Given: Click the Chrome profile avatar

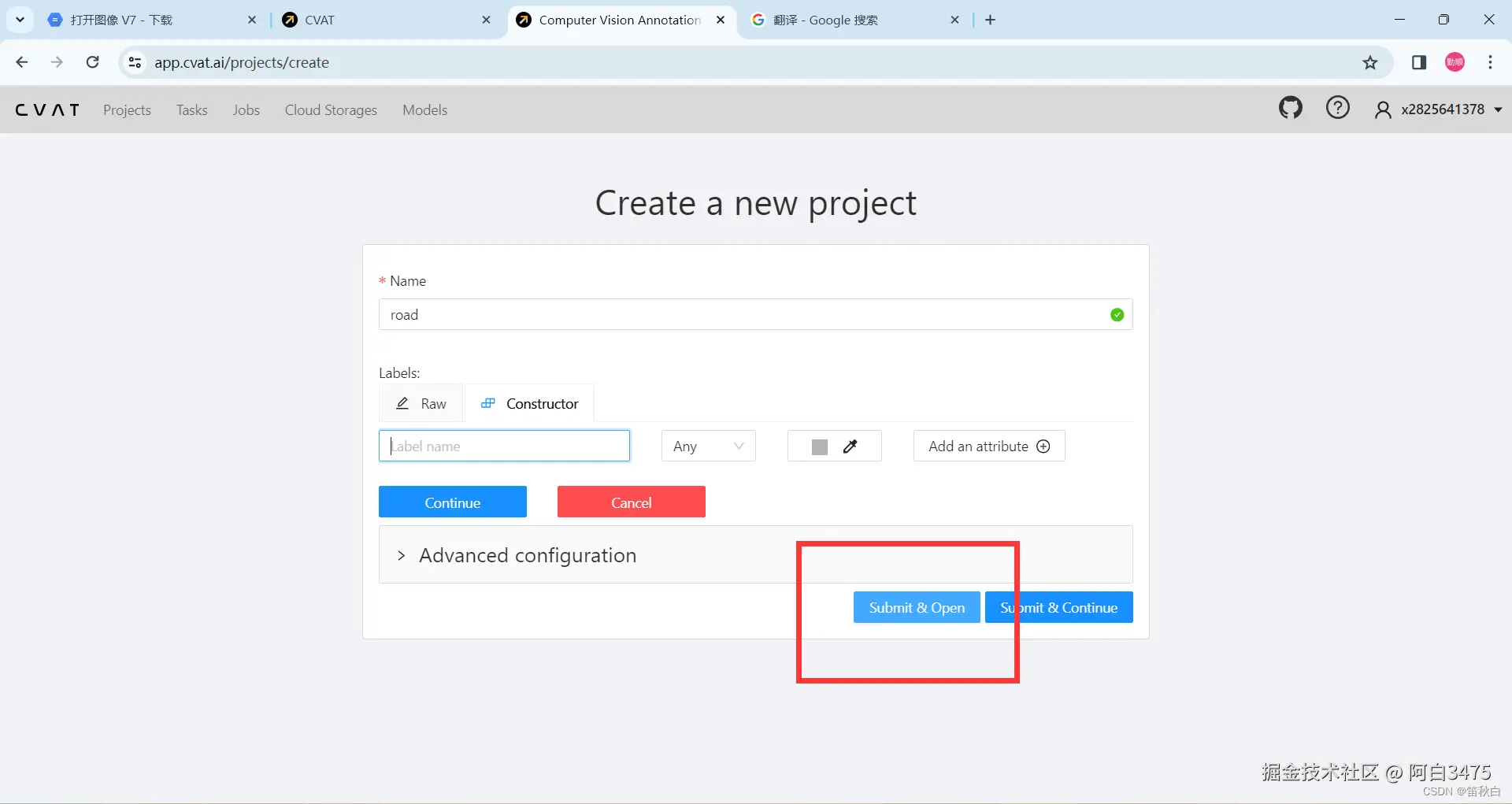Looking at the screenshot, I should coord(1455,62).
